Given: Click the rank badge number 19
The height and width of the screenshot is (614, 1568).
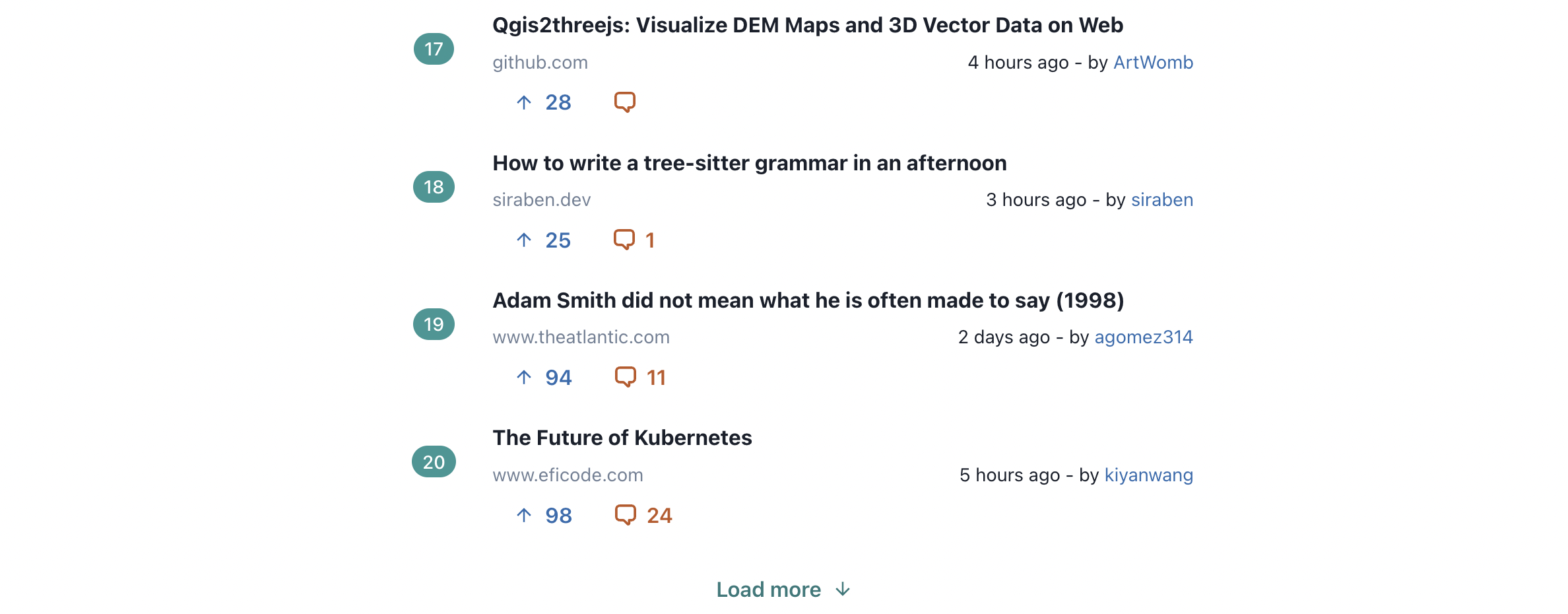Looking at the screenshot, I should point(434,324).
